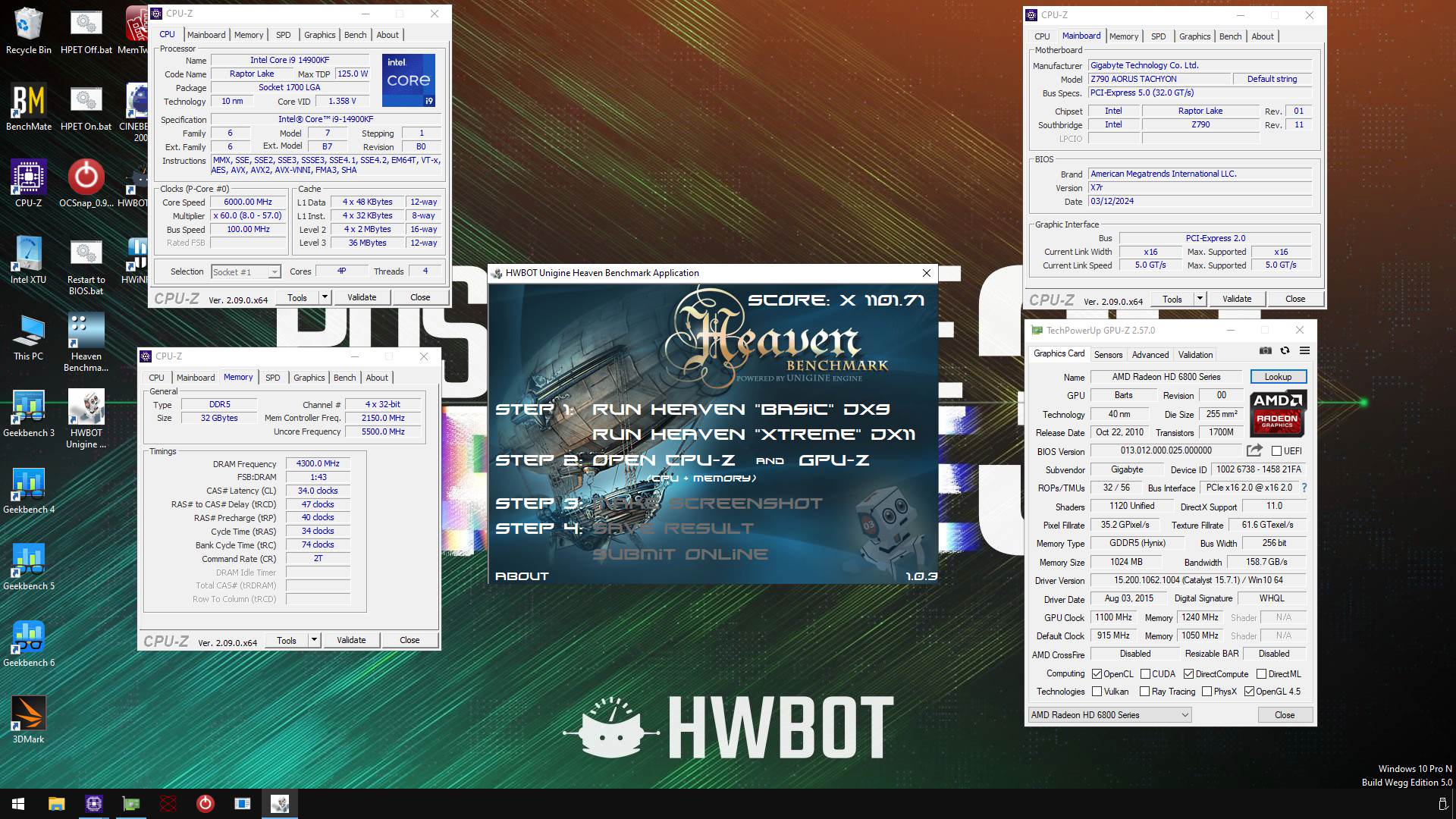
Task: Click GPU-Z taskbar icon
Action: [130, 804]
